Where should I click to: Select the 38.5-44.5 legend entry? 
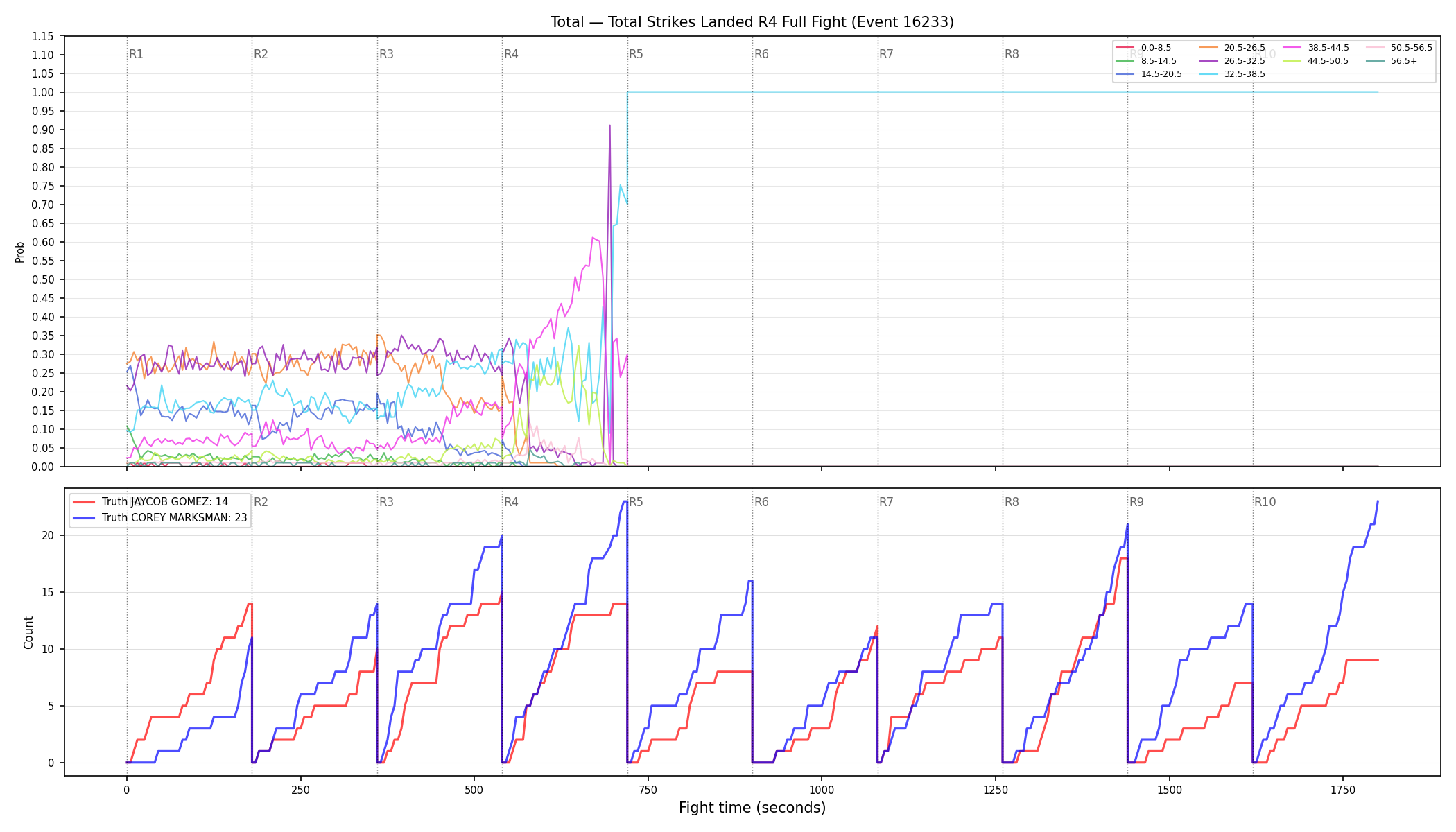click(1316, 48)
